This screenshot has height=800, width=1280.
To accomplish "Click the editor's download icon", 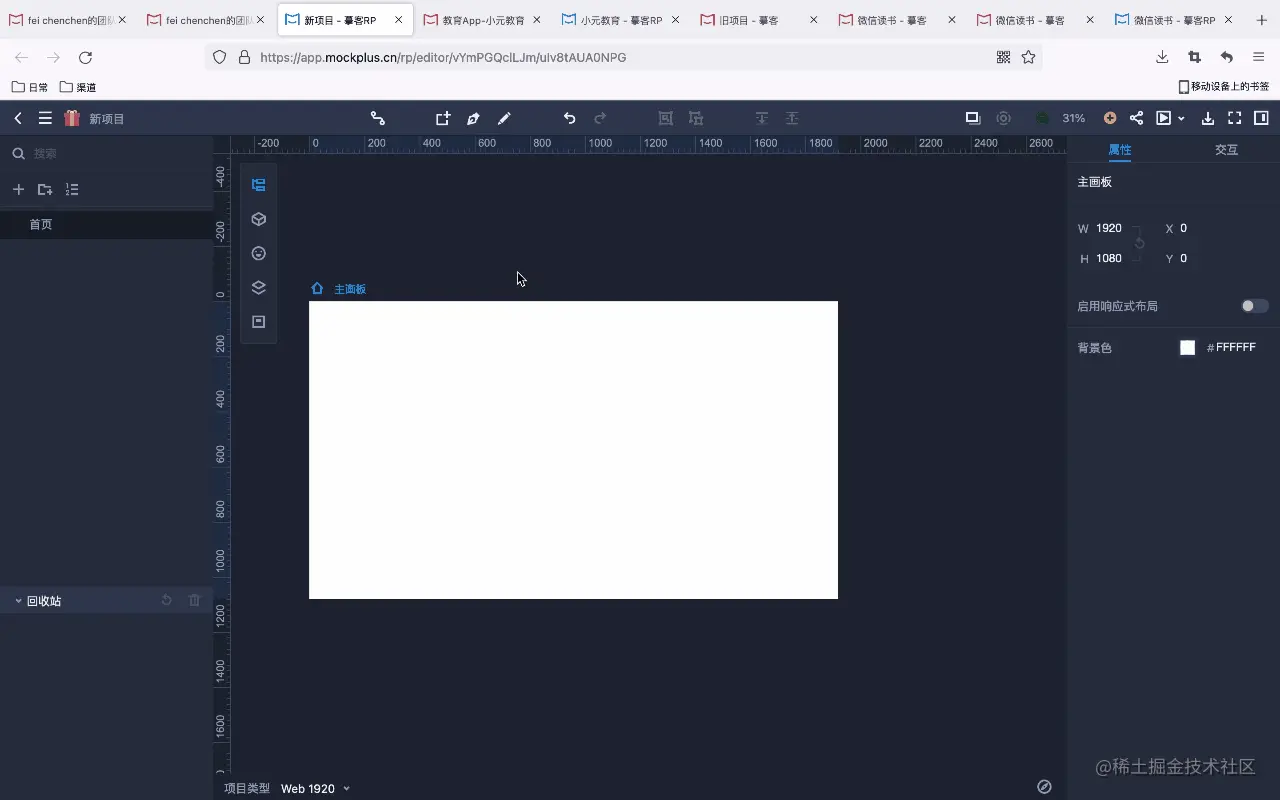I will click(x=1207, y=118).
